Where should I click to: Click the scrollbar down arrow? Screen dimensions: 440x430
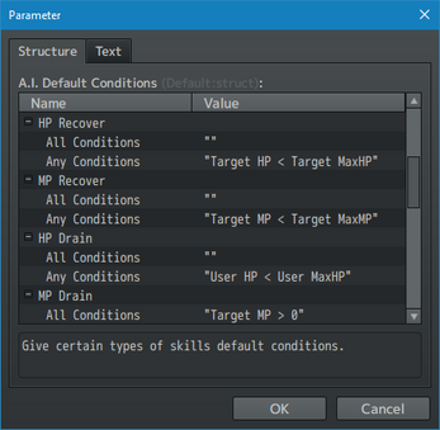414,316
